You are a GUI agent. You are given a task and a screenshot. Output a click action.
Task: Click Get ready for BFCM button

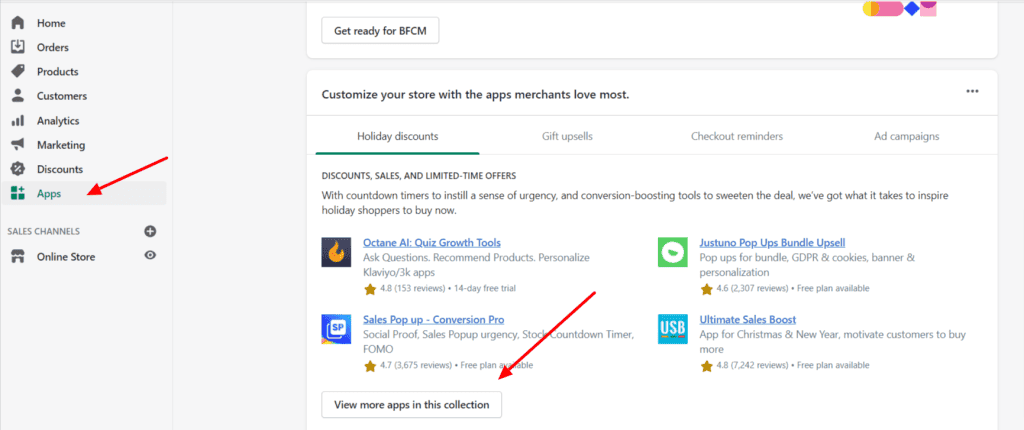pos(380,30)
